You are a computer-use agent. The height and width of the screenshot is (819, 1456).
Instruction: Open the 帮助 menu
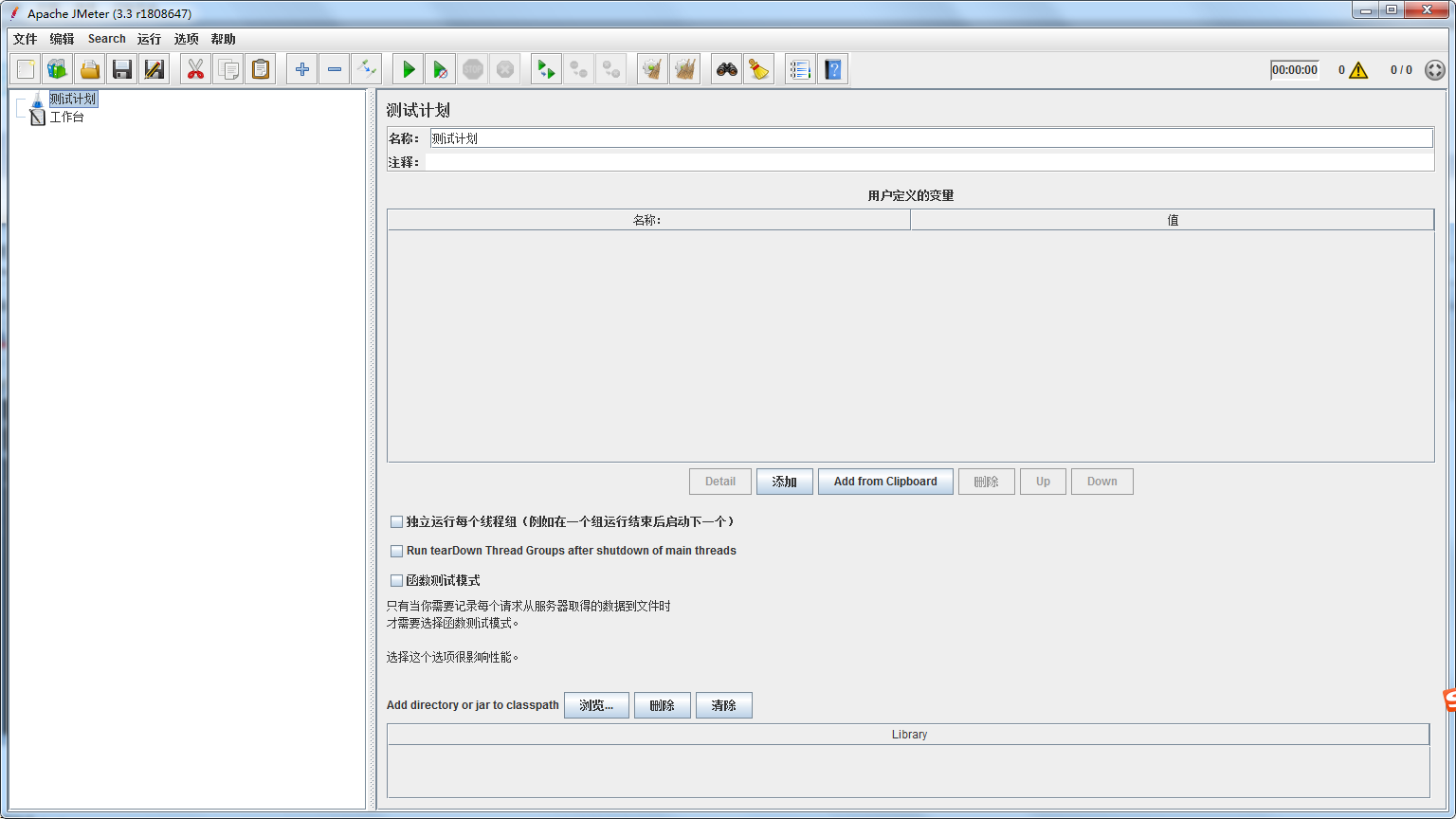pos(224,39)
